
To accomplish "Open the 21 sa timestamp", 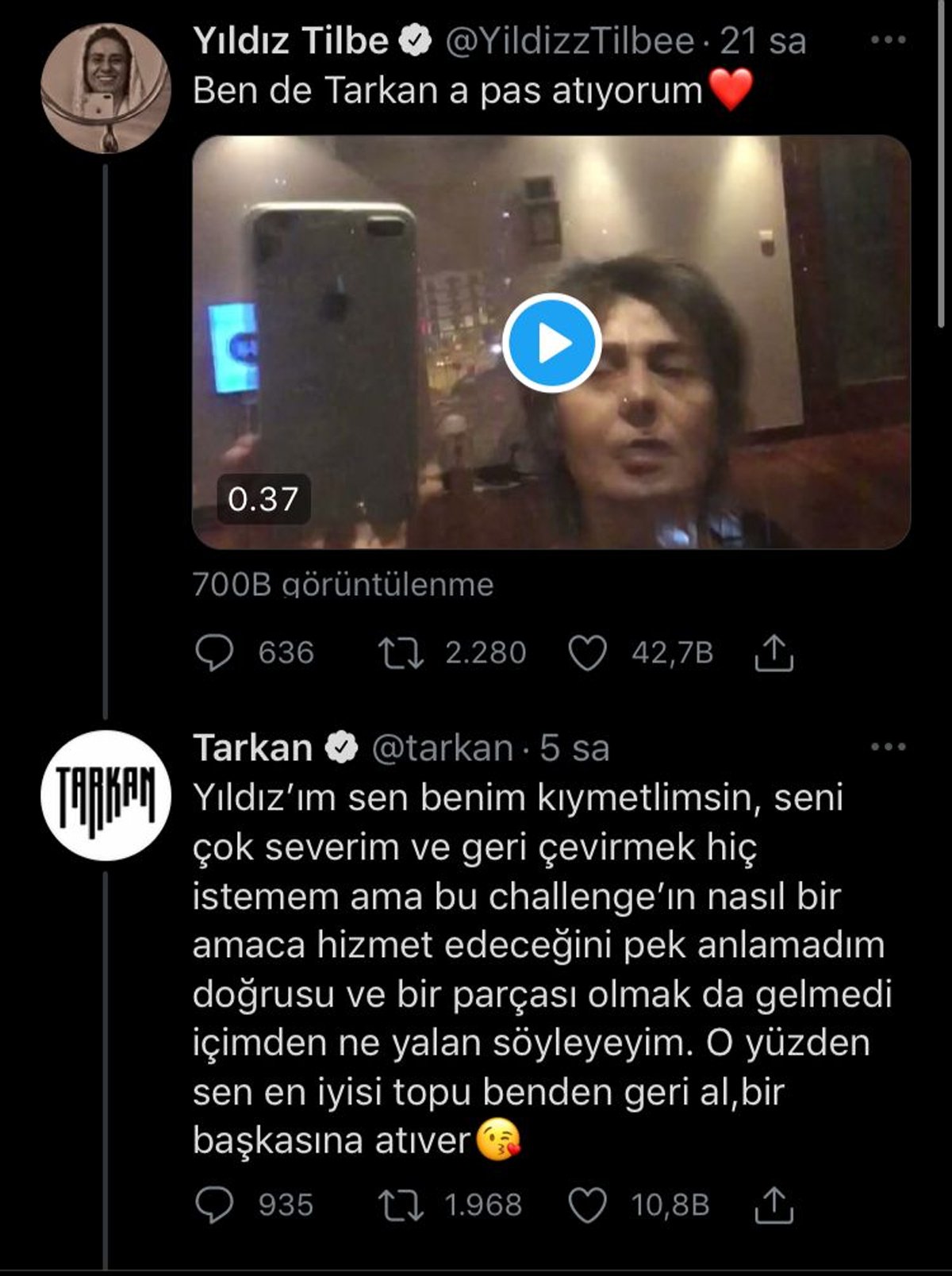I will 763,40.
